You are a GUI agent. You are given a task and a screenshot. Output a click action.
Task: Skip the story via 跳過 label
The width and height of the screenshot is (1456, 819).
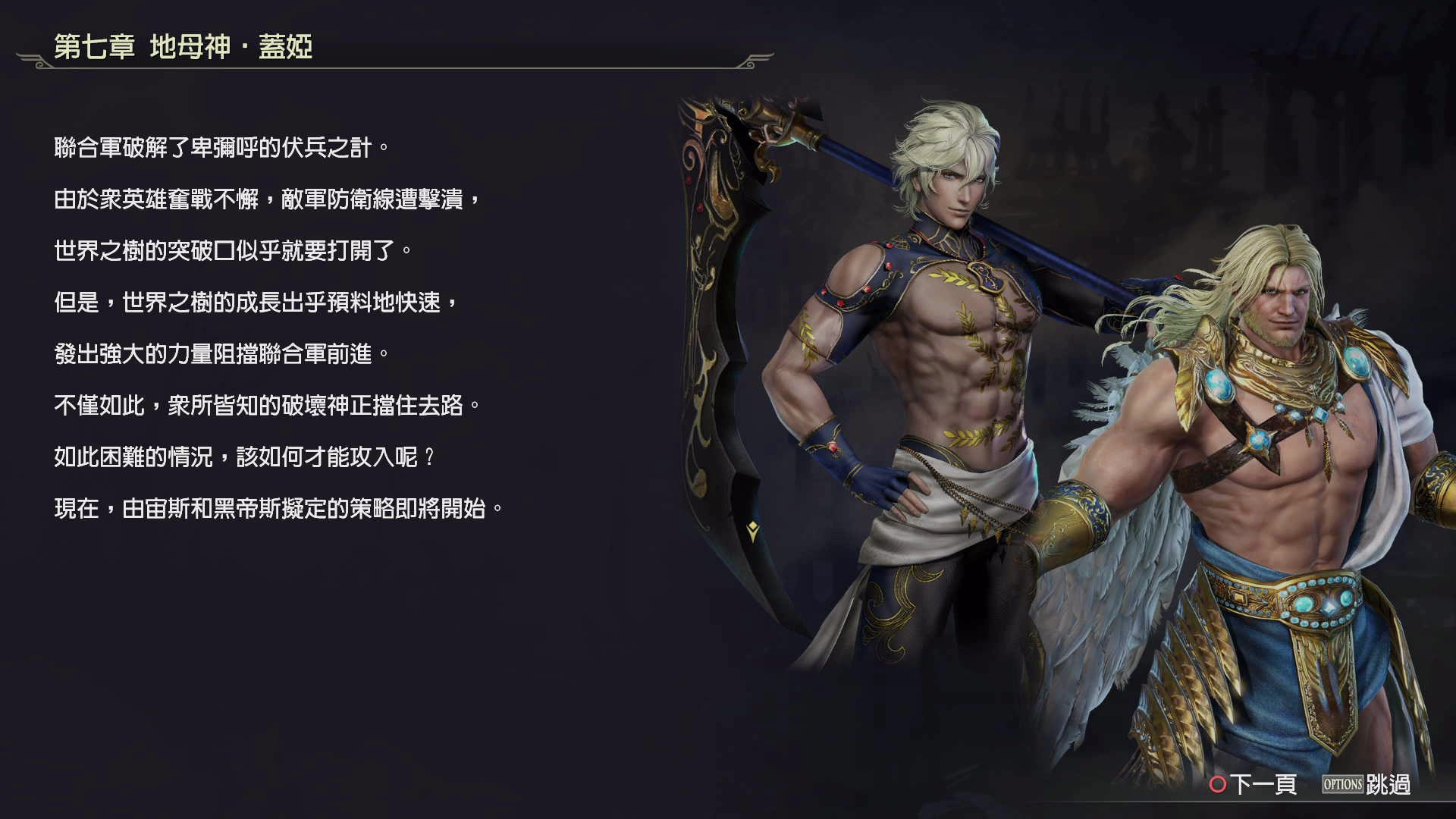pyautogui.click(x=1388, y=785)
